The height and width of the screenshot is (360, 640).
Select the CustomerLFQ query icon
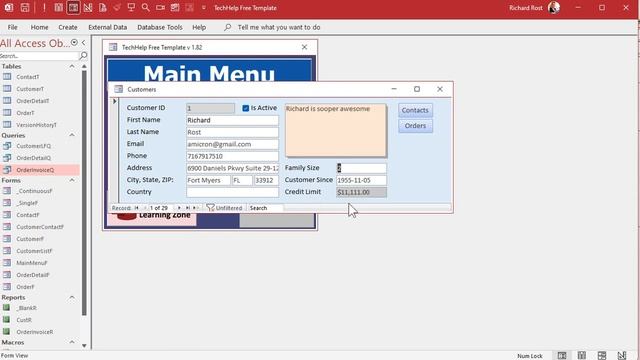7,146
